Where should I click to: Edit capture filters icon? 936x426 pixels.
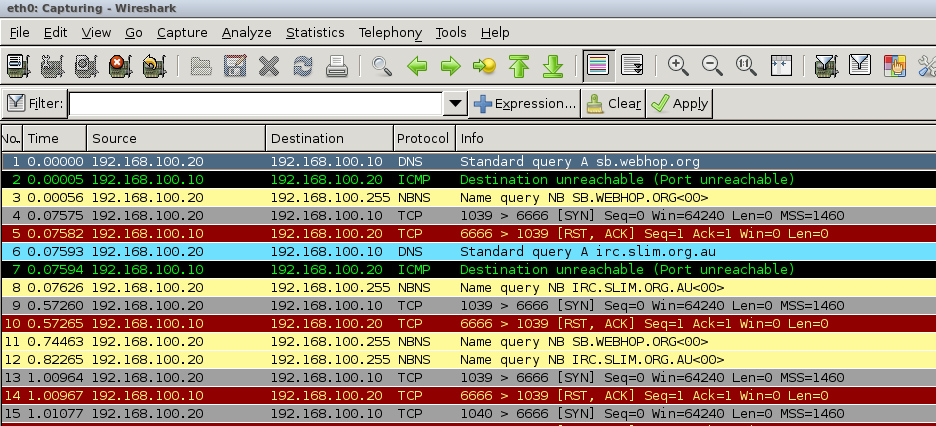point(826,65)
